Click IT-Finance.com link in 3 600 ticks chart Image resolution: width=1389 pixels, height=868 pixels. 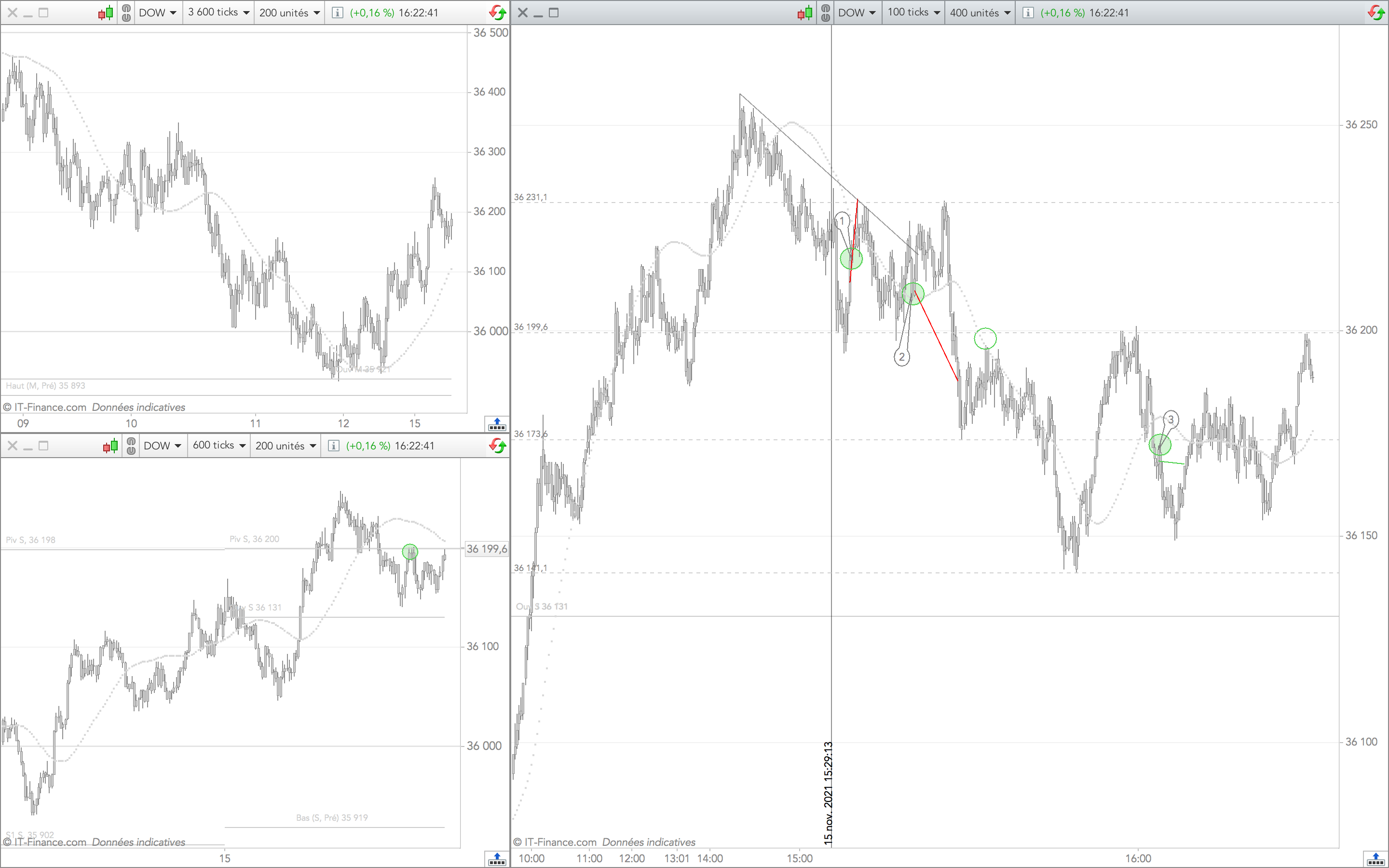[50, 407]
